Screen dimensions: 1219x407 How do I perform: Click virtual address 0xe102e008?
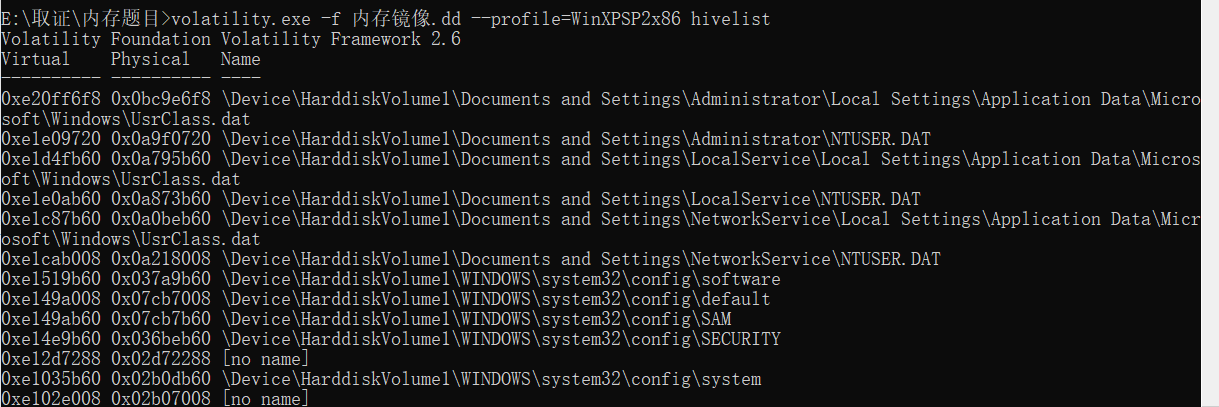click(x=51, y=399)
